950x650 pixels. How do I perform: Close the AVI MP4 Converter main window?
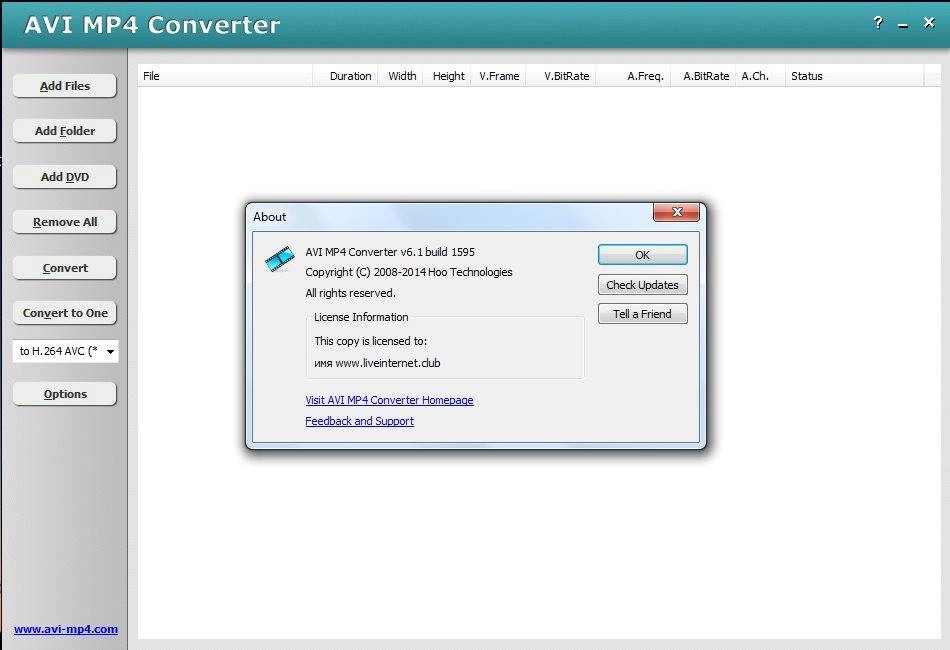pyautogui.click(x=929, y=22)
